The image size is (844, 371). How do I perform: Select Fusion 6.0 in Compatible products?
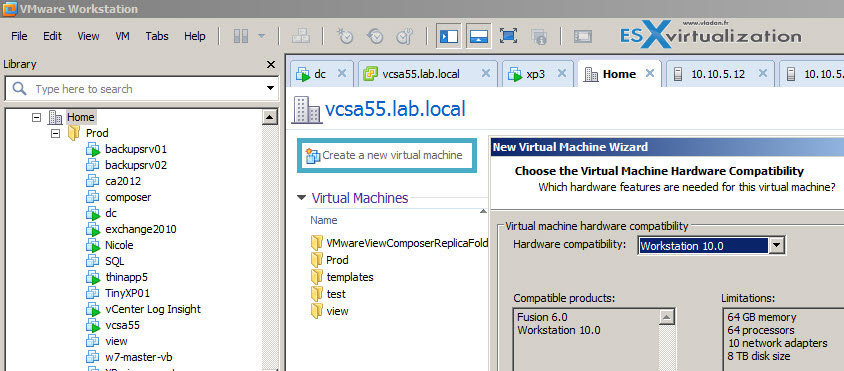coord(542,317)
